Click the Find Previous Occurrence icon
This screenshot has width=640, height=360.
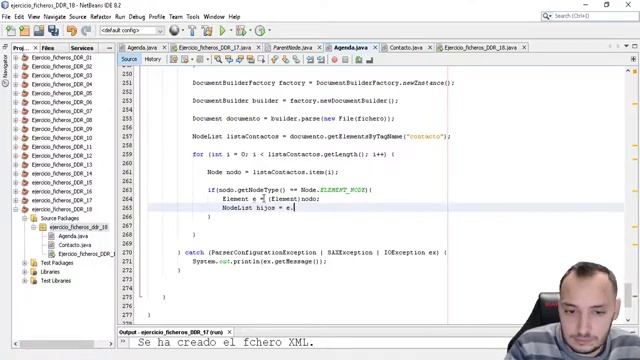tap(229, 60)
